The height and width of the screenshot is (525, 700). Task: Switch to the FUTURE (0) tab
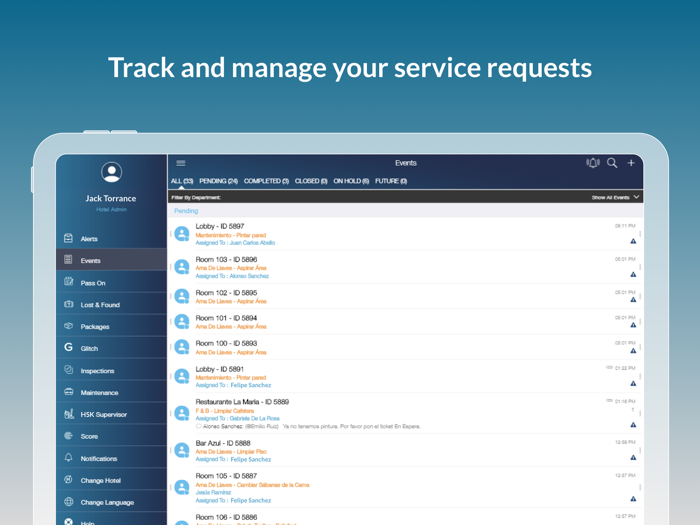[x=391, y=181]
